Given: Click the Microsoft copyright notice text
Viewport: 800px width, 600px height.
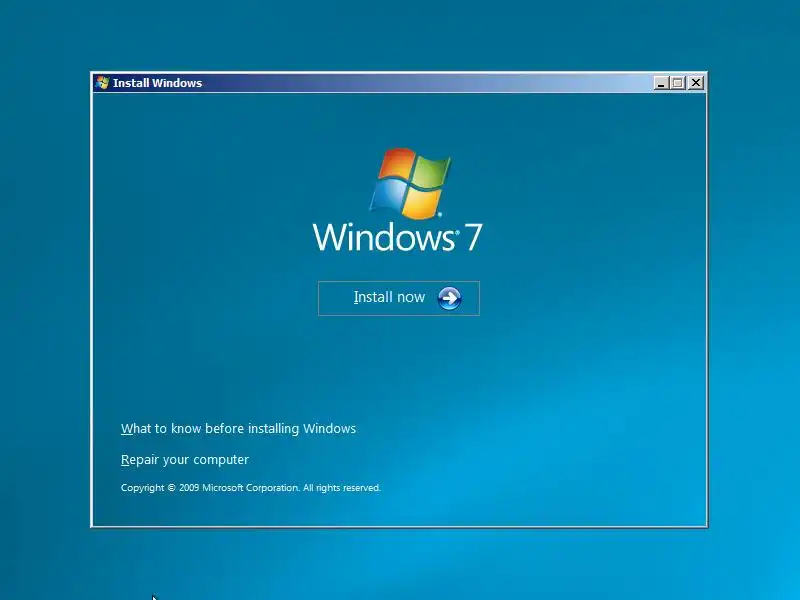Looking at the screenshot, I should pos(251,488).
